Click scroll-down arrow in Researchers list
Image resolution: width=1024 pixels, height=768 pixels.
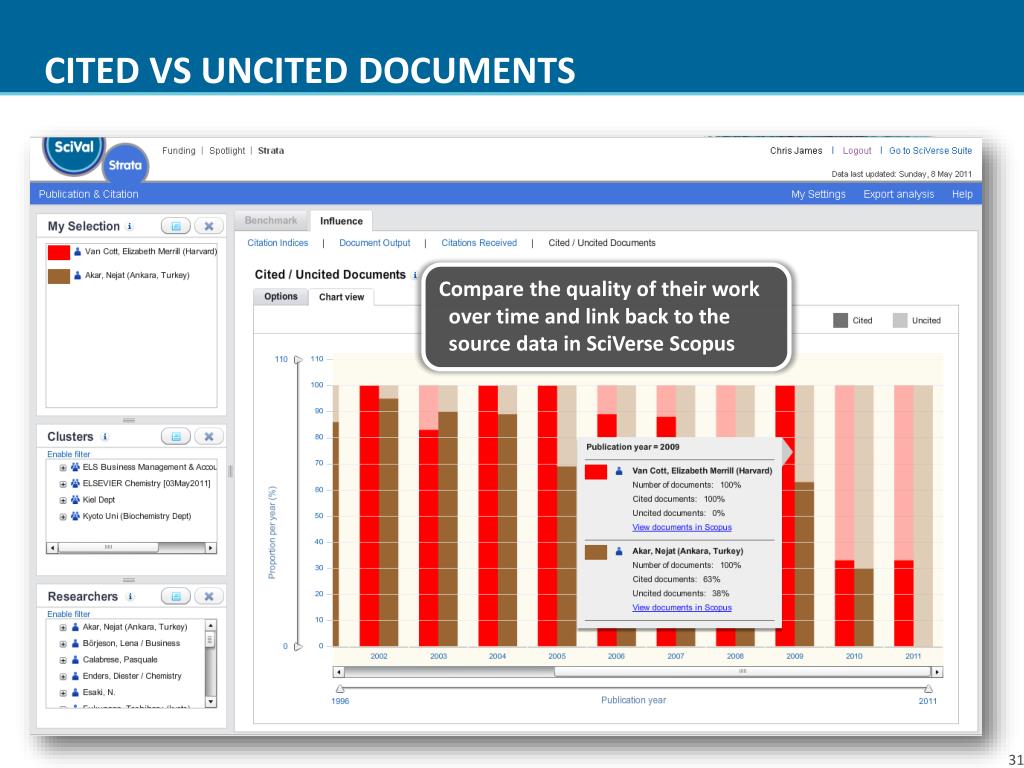point(210,702)
